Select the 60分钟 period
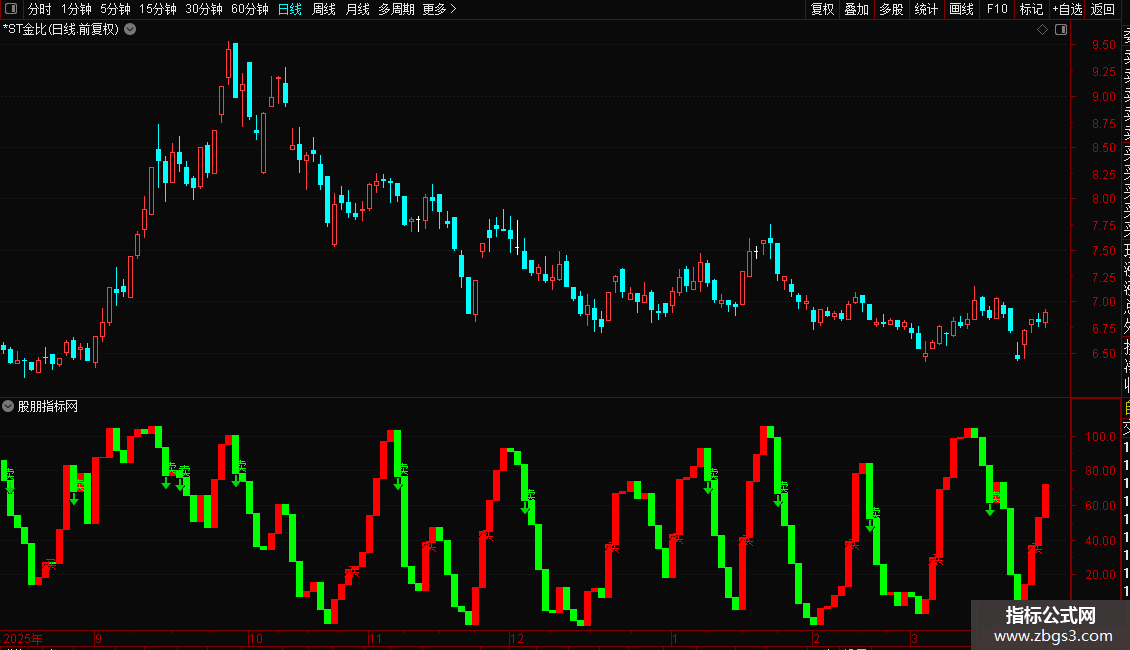This screenshot has height=650, width=1130. (x=250, y=9)
